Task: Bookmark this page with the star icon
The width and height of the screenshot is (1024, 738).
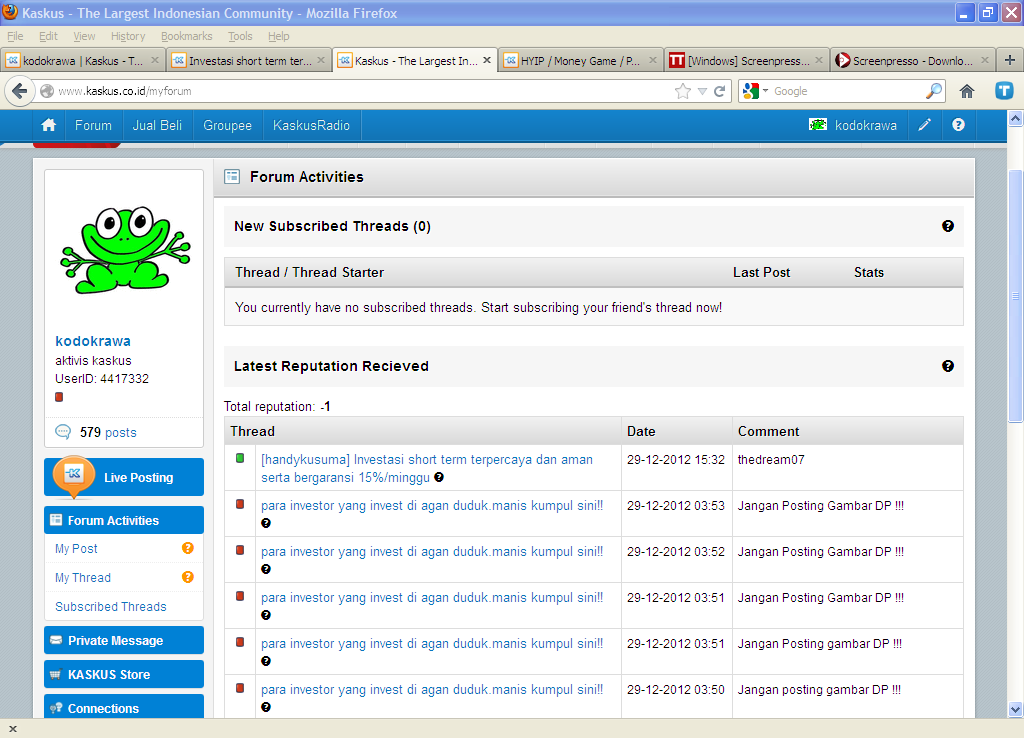Action: pos(682,91)
